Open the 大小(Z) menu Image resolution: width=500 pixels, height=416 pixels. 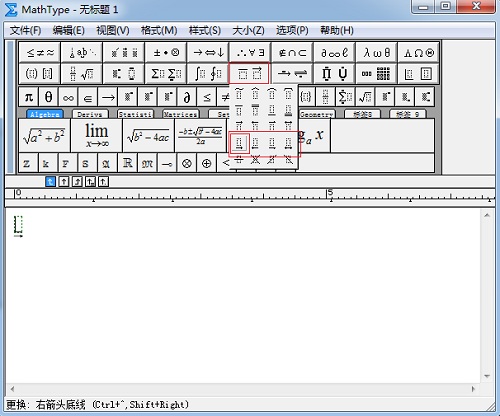(248, 31)
